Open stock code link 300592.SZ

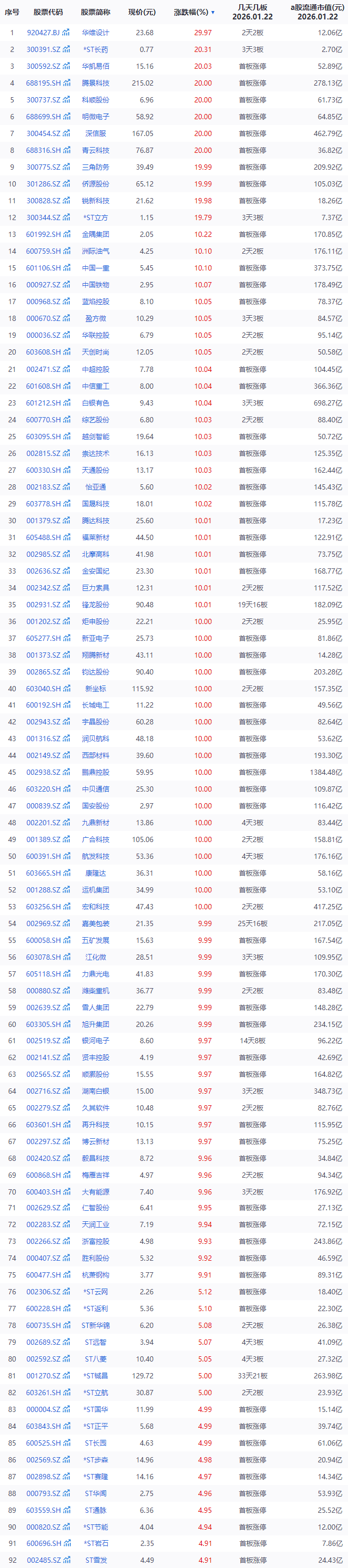tap(43, 66)
